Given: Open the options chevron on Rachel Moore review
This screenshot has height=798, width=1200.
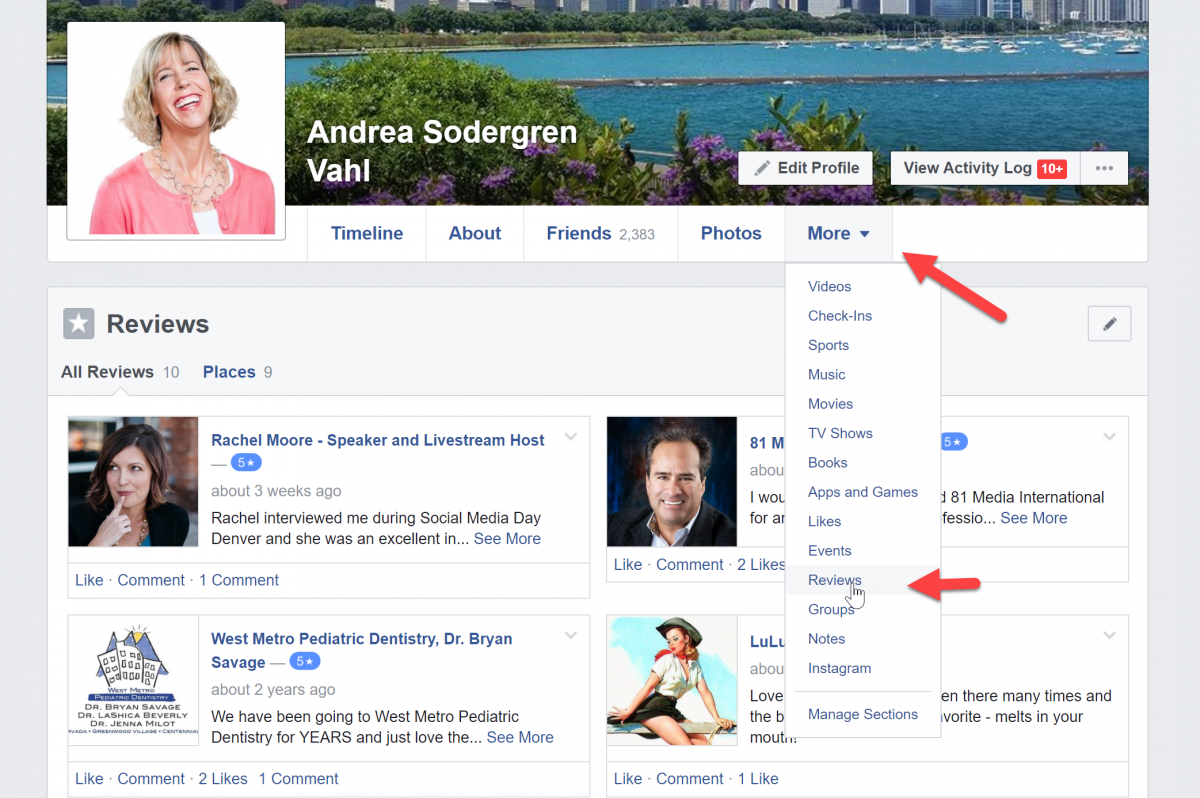Looking at the screenshot, I should pyautogui.click(x=570, y=437).
